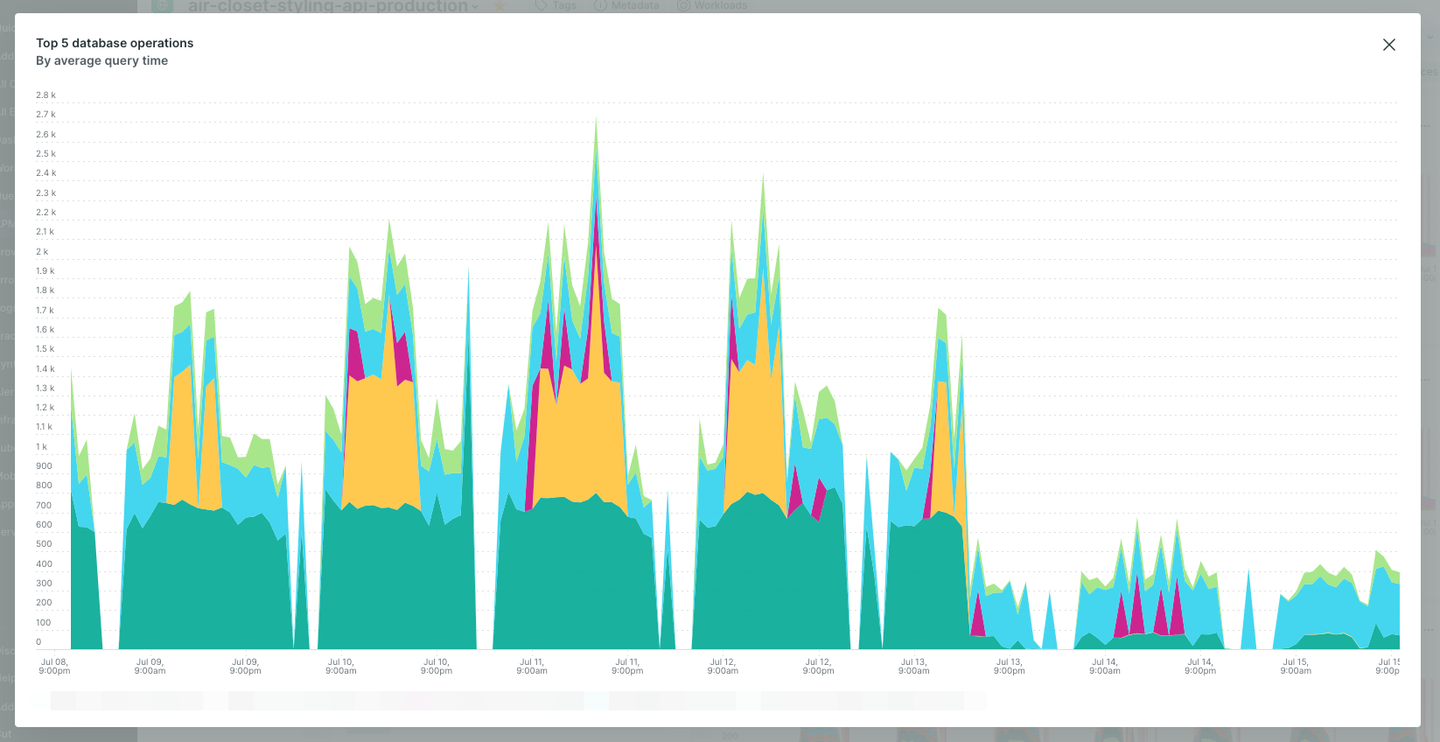This screenshot has height=742, width=1440.
Task: Click the '2 k' y-axis label
Action: pos(42,251)
